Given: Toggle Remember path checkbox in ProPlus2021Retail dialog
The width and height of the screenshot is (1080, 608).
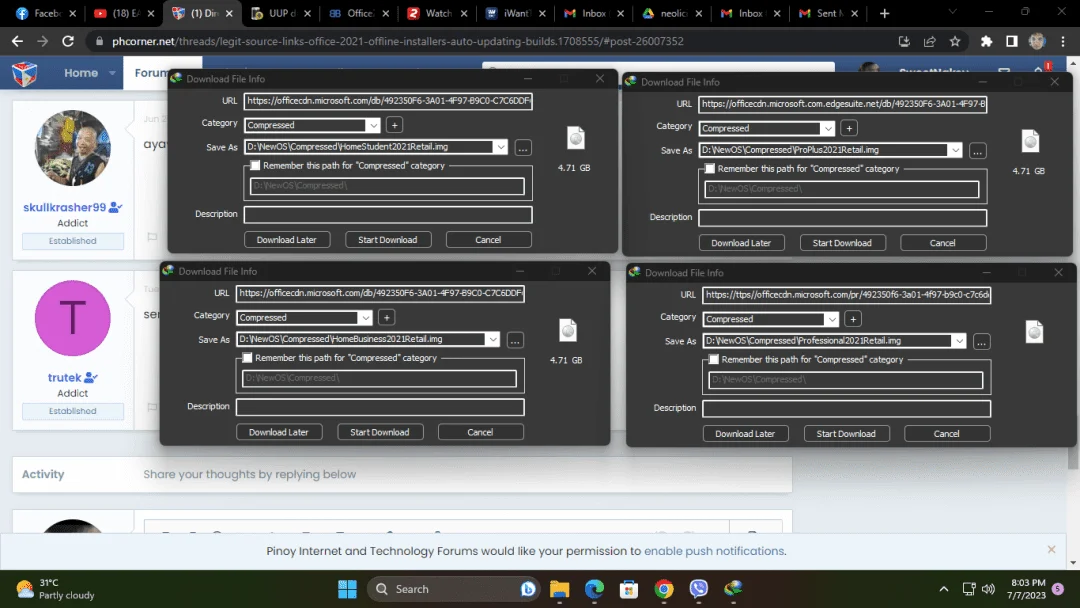Looking at the screenshot, I should tap(710, 169).
